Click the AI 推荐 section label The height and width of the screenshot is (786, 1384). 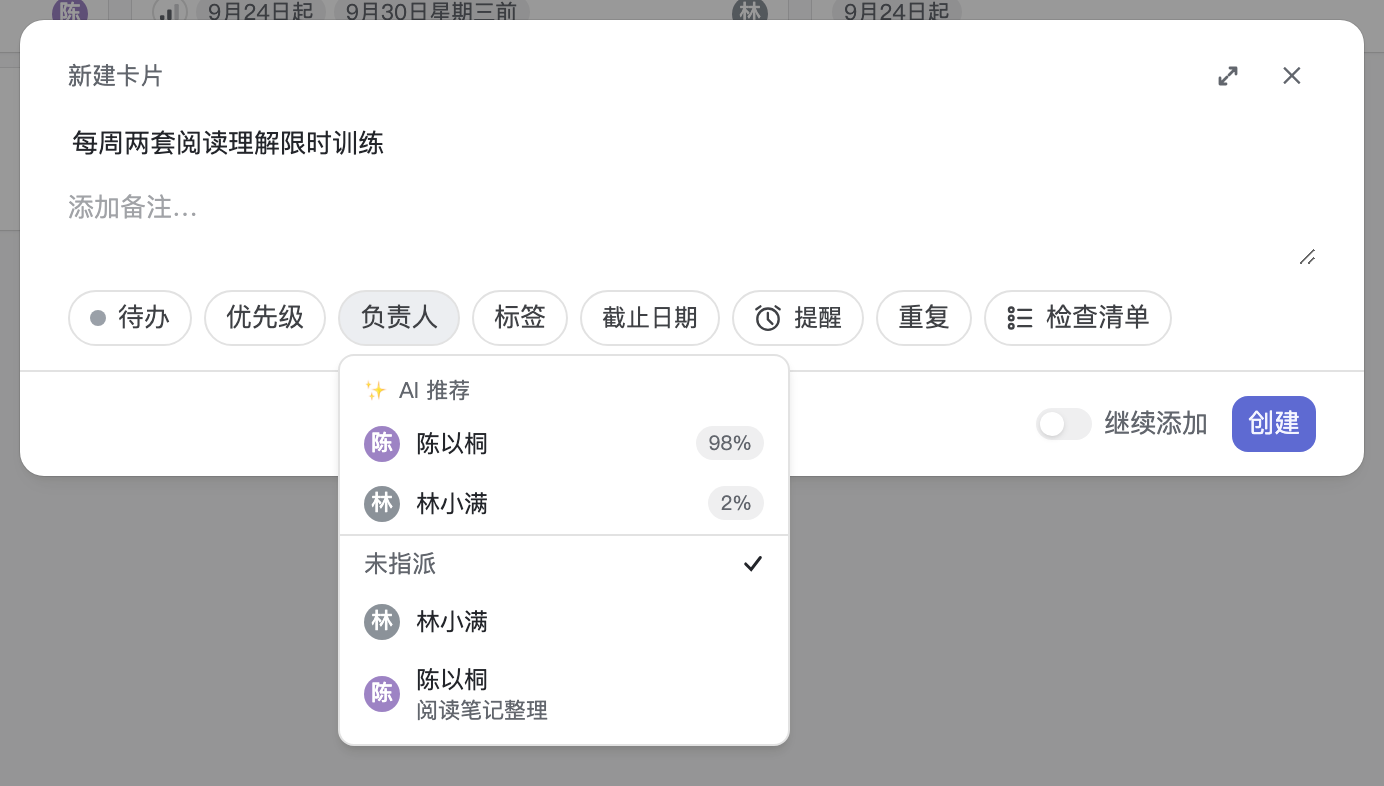[x=434, y=391]
